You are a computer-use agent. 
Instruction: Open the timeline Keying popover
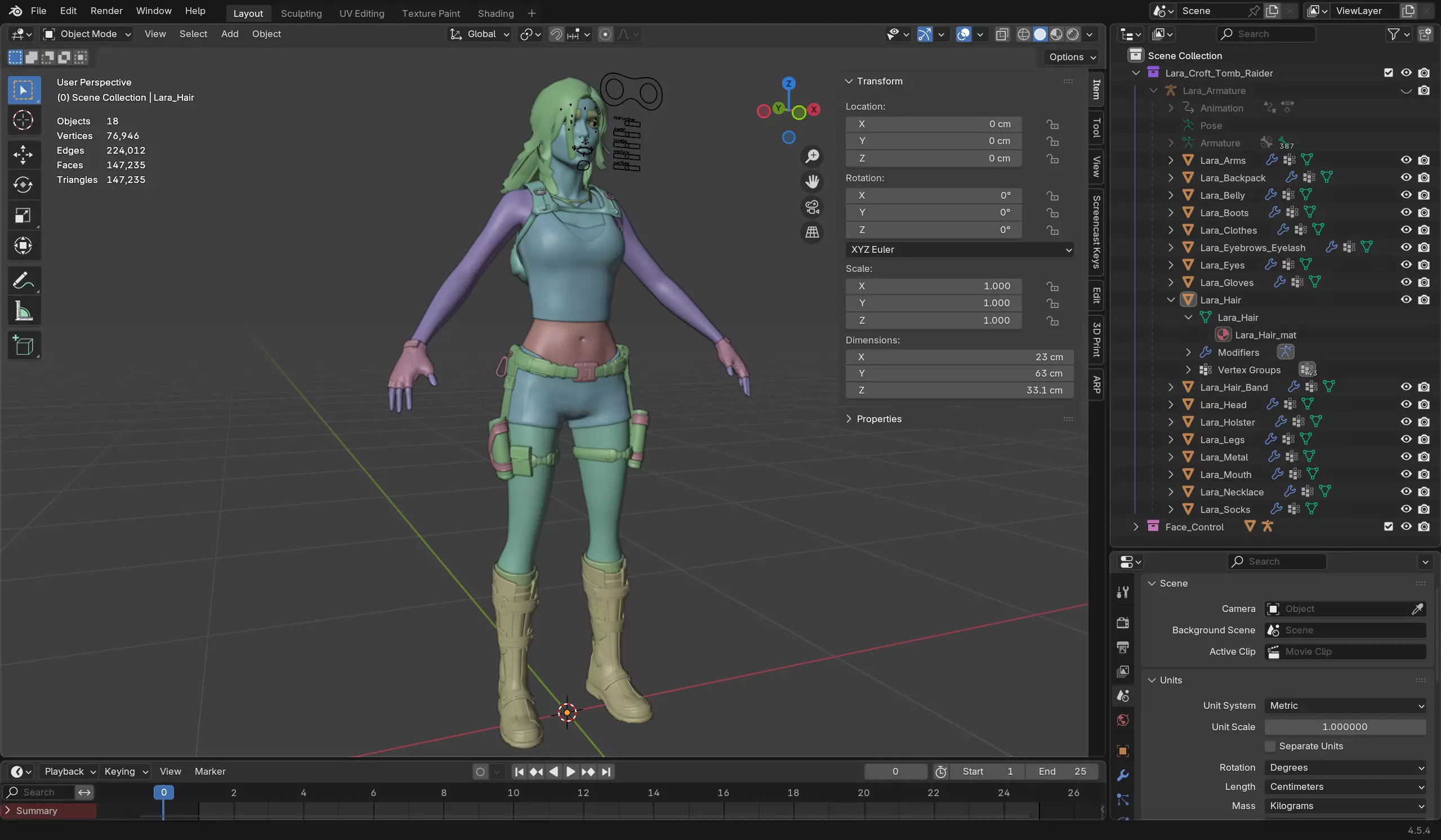pyautogui.click(x=125, y=772)
